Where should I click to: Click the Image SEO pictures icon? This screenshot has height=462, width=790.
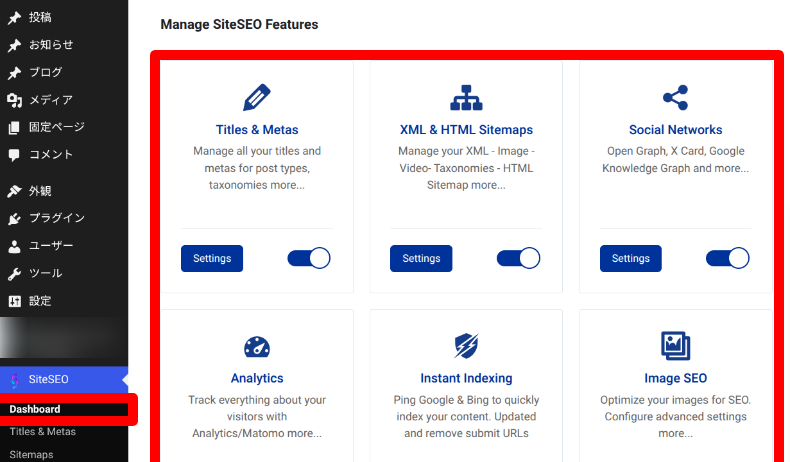click(x=676, y=346)
